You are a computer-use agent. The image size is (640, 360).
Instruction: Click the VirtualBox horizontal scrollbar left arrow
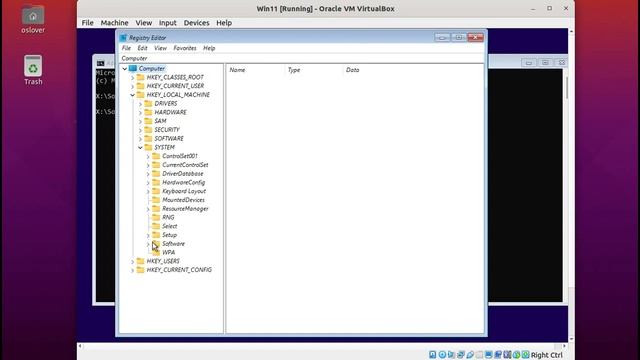pyautogui.click(x=80, y=346)
